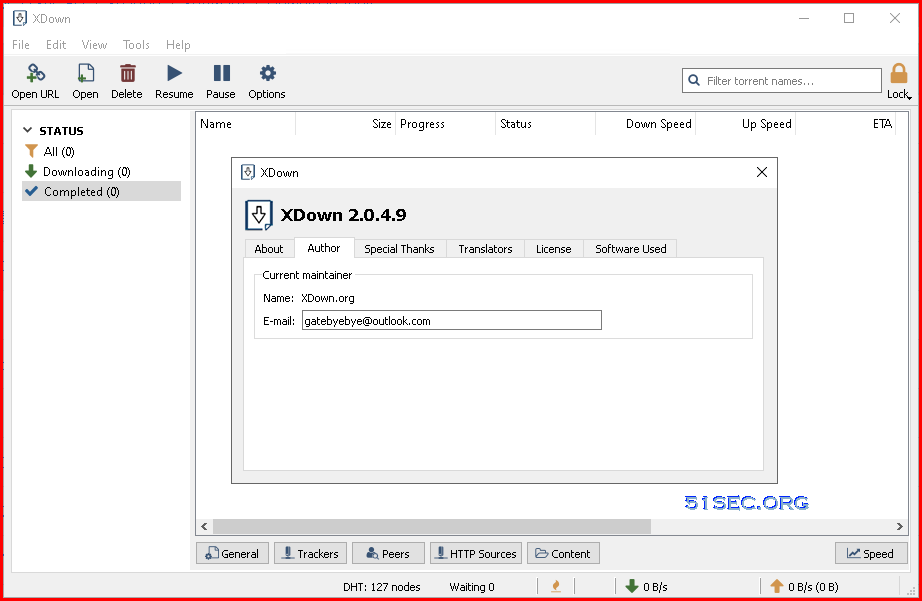Click the XDown logo in About dialog
The height and width of the screenshot is (601, 922).
coord(259,215)
